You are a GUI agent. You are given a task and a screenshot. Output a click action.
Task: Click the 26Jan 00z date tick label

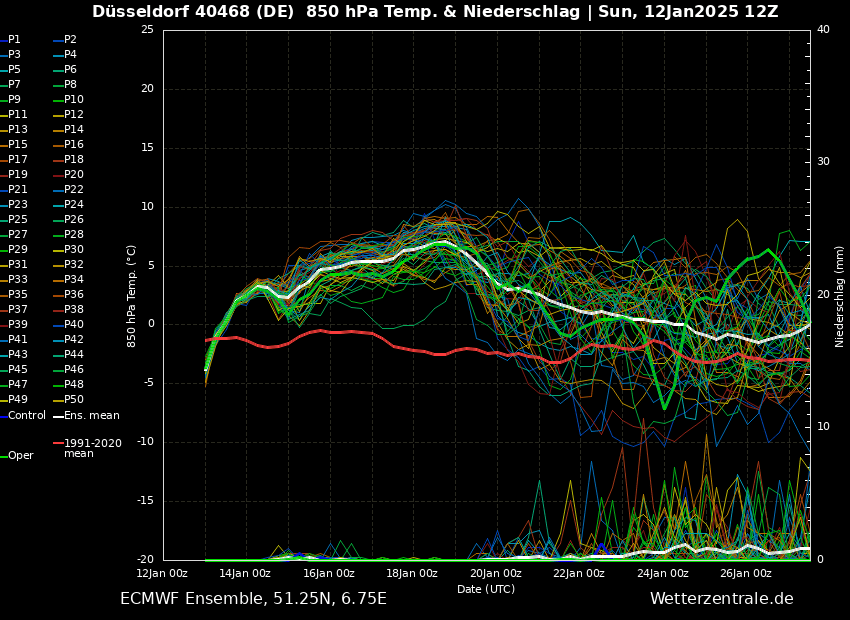click(x=746, y=574)
